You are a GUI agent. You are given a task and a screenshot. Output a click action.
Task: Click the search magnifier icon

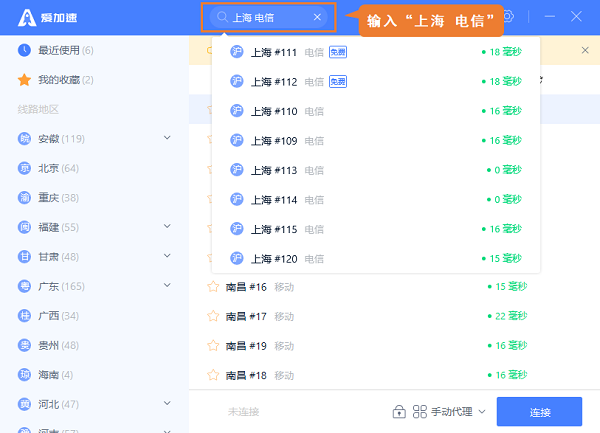[222, 17]
